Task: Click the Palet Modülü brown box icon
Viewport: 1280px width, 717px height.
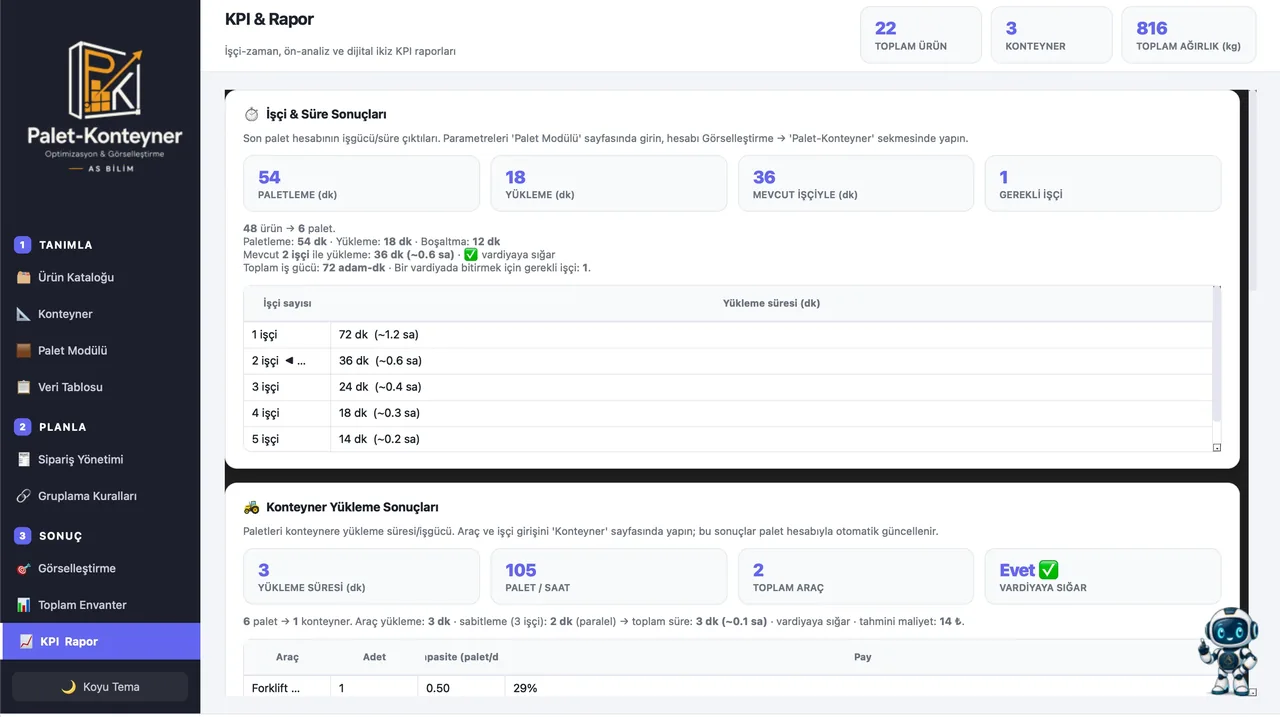Action: pyautogui.click(x=24, y=351)
